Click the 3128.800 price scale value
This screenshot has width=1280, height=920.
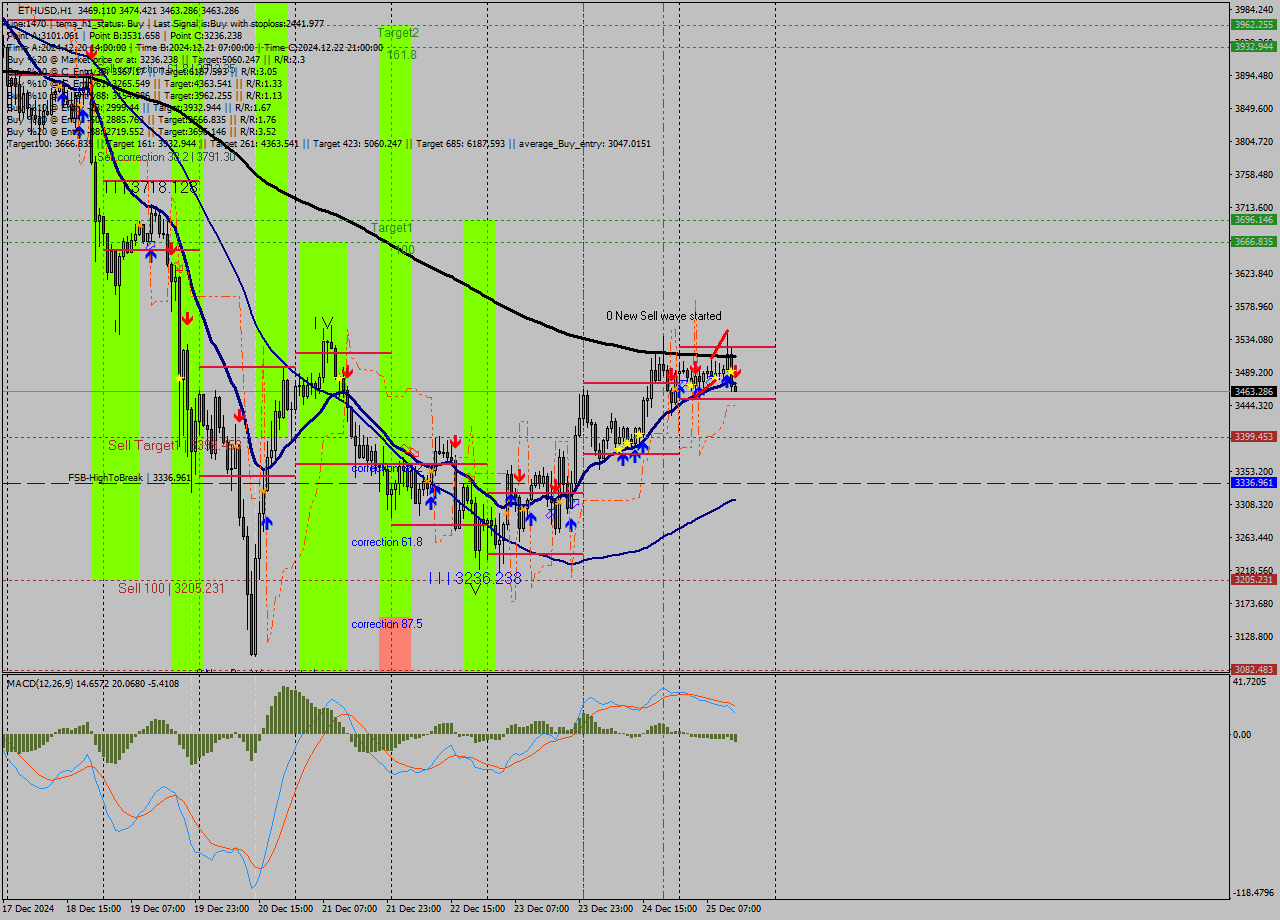click(1254, 637)
